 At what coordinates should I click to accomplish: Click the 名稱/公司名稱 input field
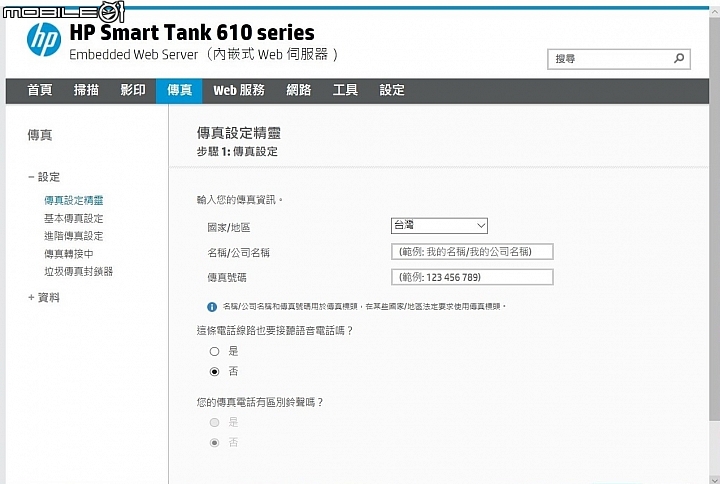pos(472,252)
